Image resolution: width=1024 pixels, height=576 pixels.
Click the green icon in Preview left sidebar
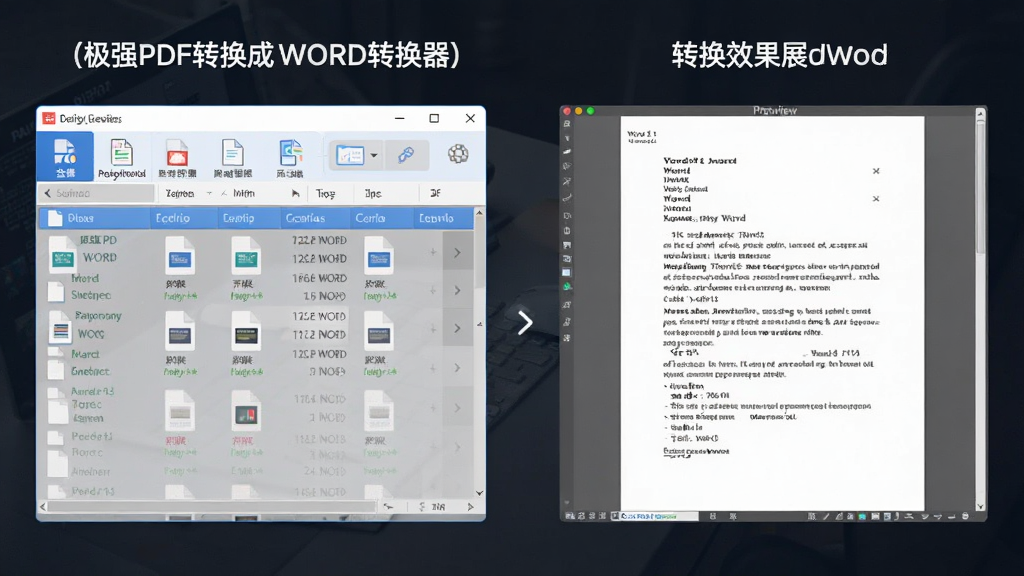[567, 287]
